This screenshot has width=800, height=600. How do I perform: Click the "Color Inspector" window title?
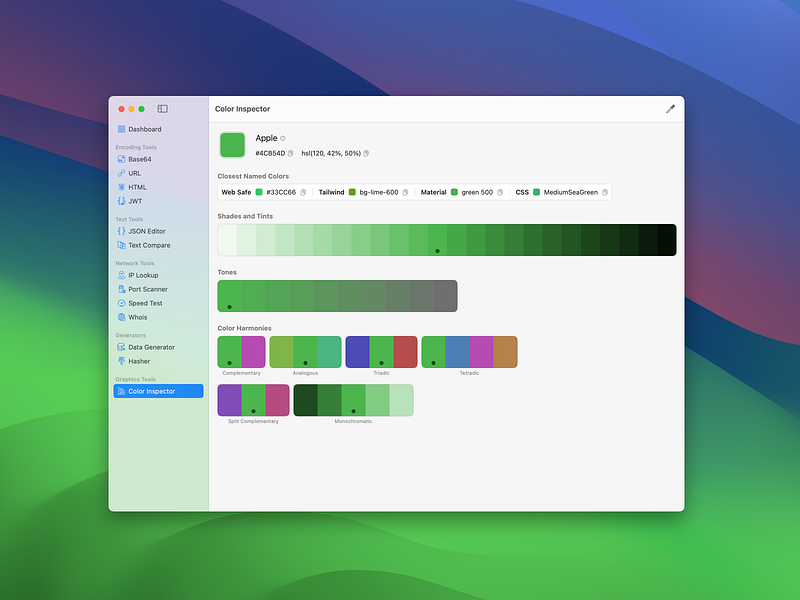pos(242,109)
